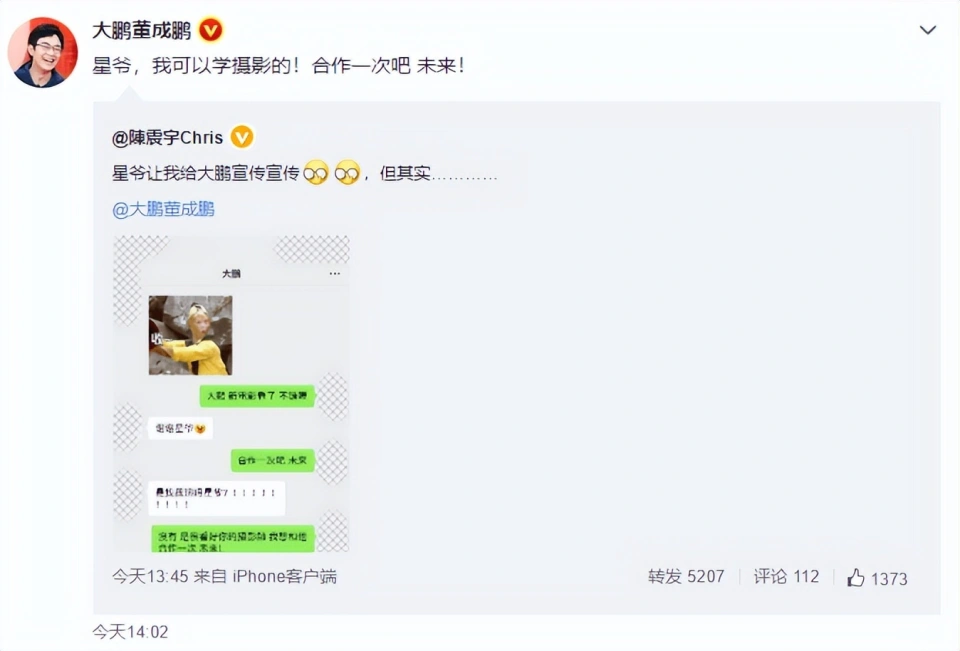Screen dimensions: 960x651
Task: Click 转发 5207 repost count
Action: point(686,576)
